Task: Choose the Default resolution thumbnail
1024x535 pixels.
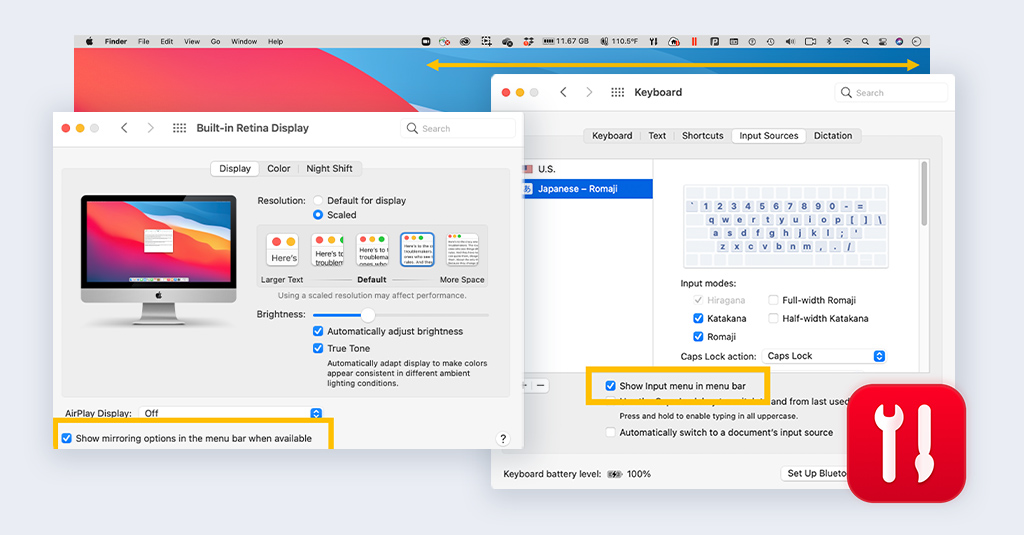Action: coord(372,250)
